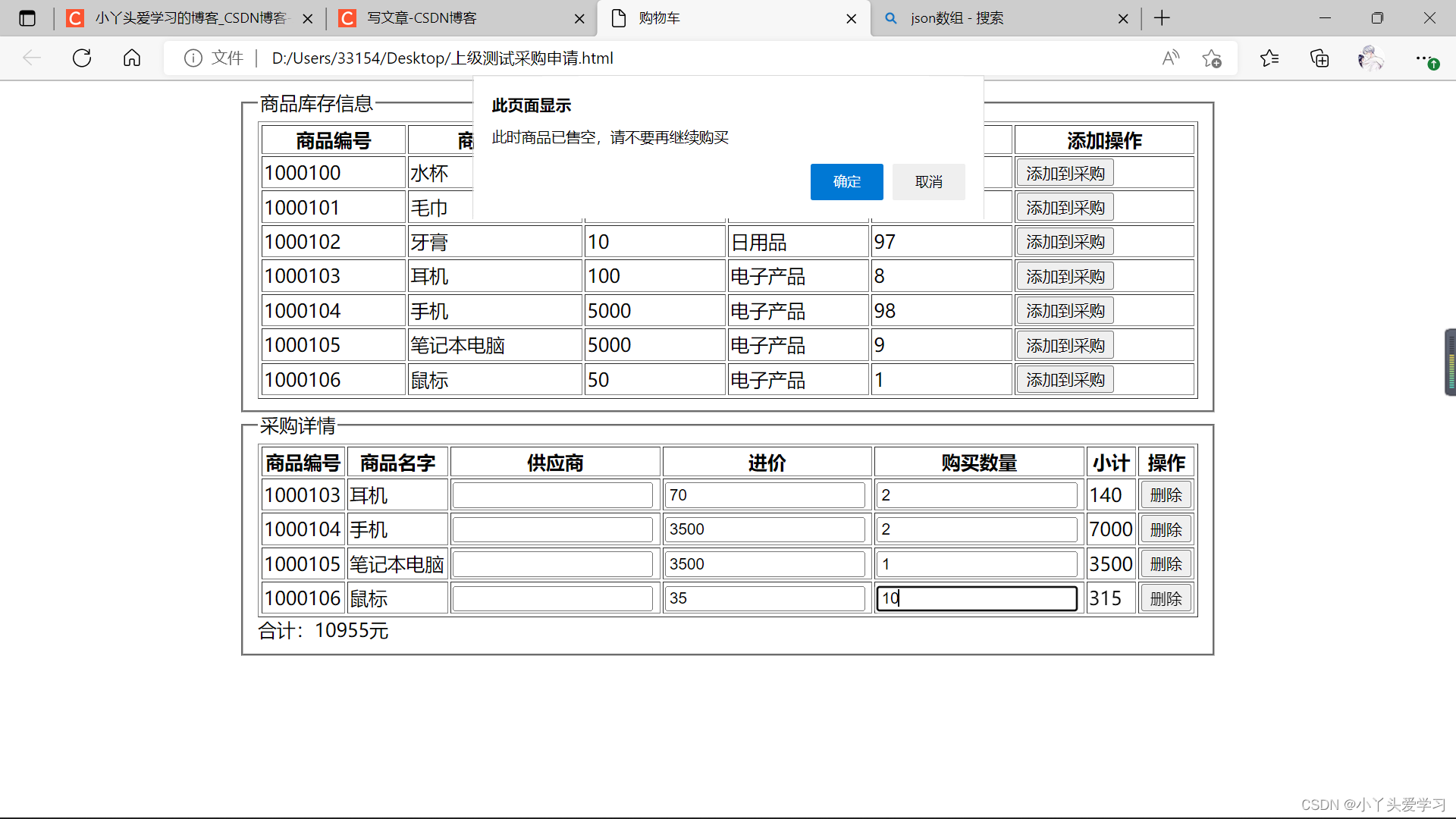Add this page to favorites
This screenshot has width=1456, height=819.
pyautogui.click(x=1212, y=58)
